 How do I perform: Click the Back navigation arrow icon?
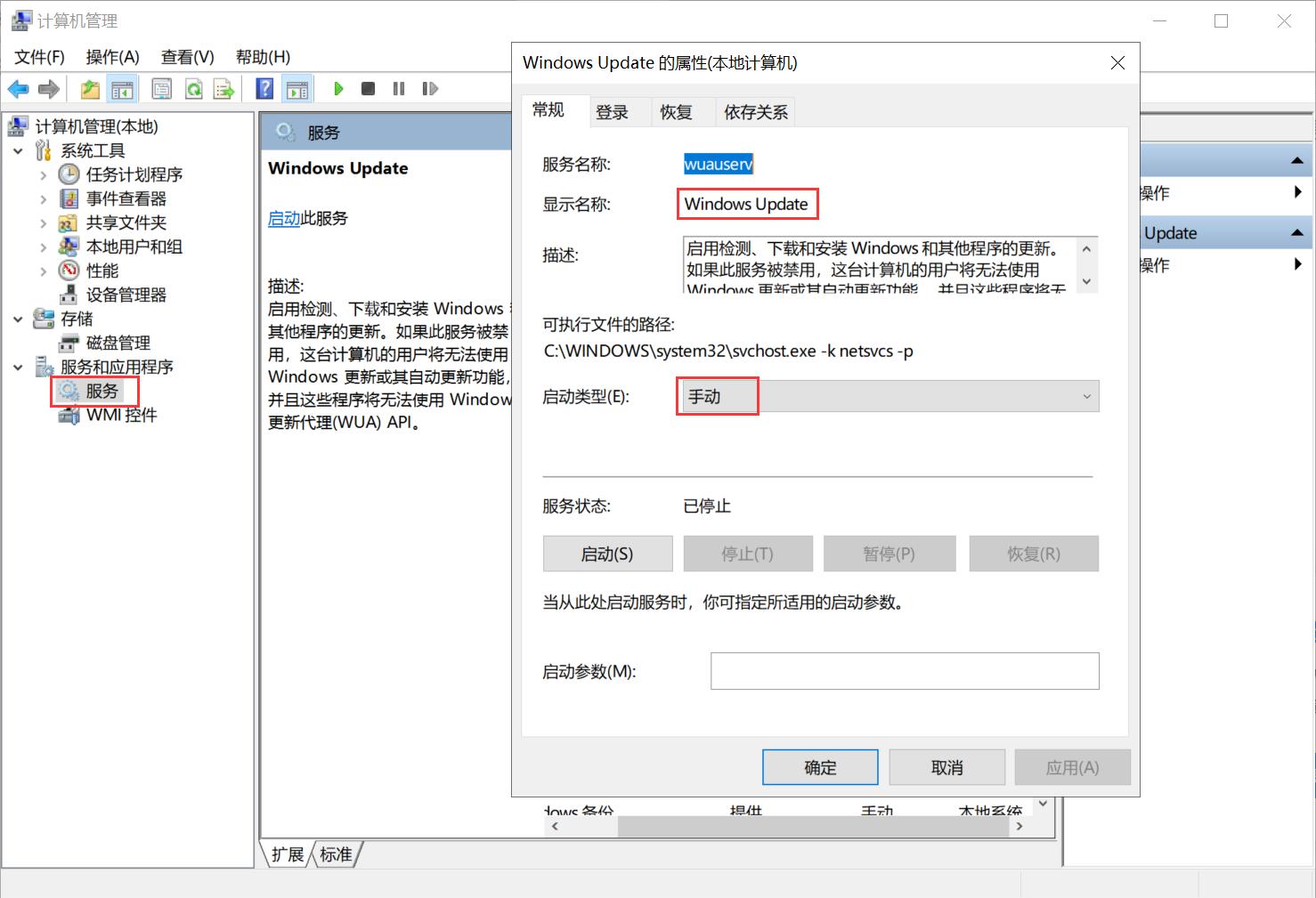pyautogui.click(x=18, y=88)
